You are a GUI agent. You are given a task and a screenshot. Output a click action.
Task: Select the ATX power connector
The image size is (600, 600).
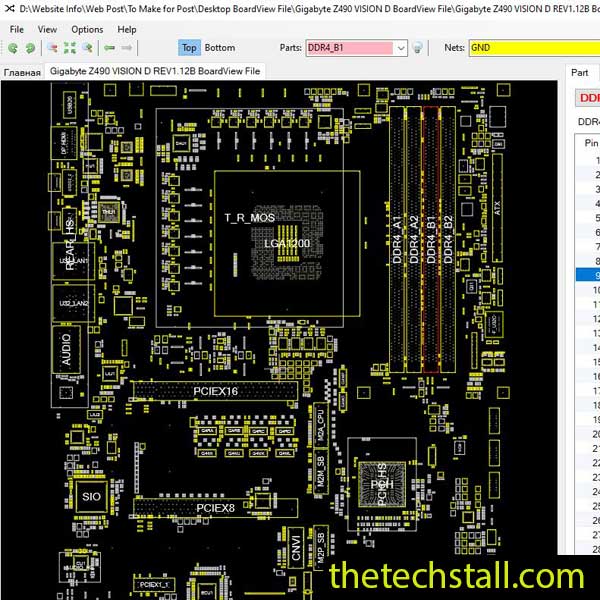[x=497, y=208]
